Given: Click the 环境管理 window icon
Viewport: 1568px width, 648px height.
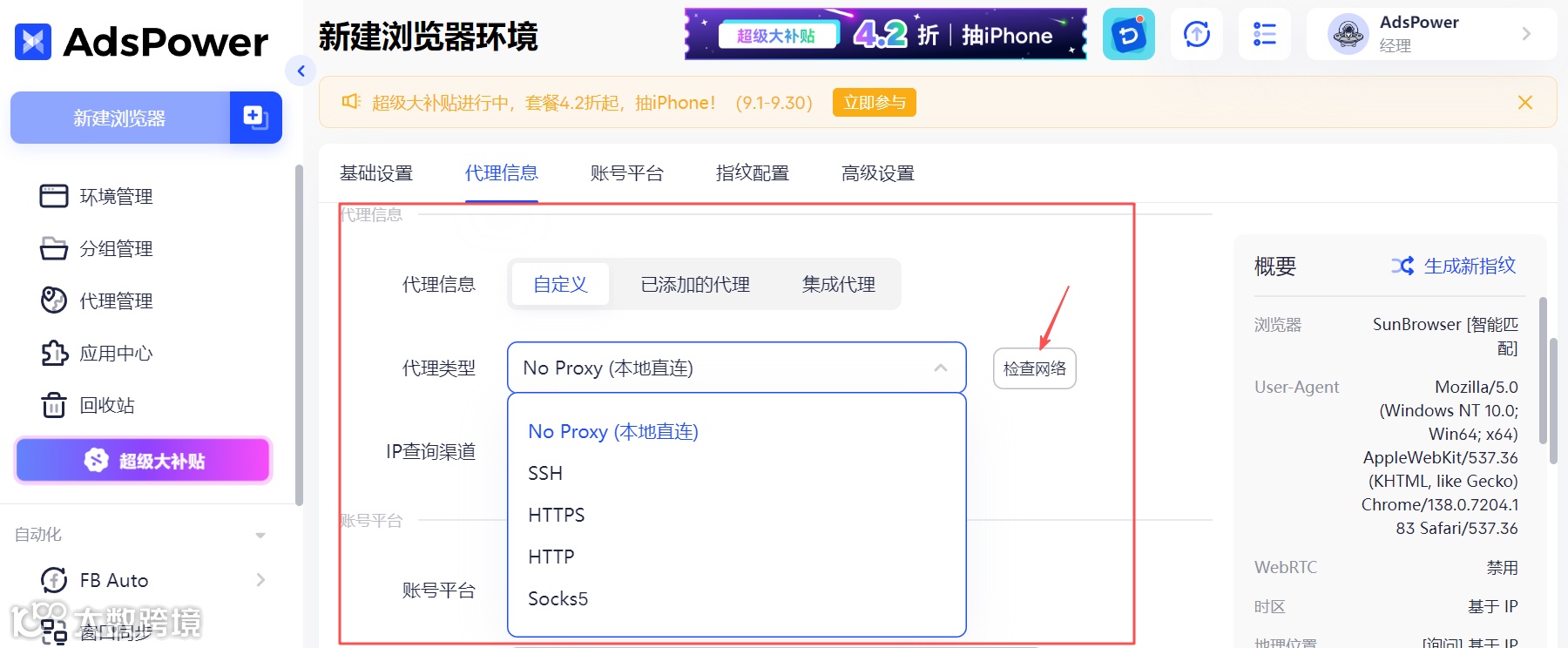Looking at the screenshot, I should [54, 196].
